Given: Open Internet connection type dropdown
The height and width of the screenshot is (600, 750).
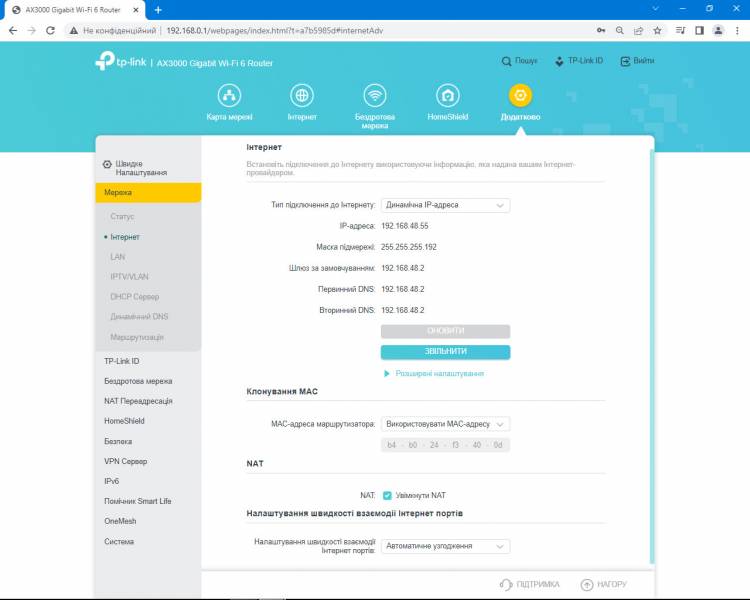Looking at the screenshot, I should 445,205.
